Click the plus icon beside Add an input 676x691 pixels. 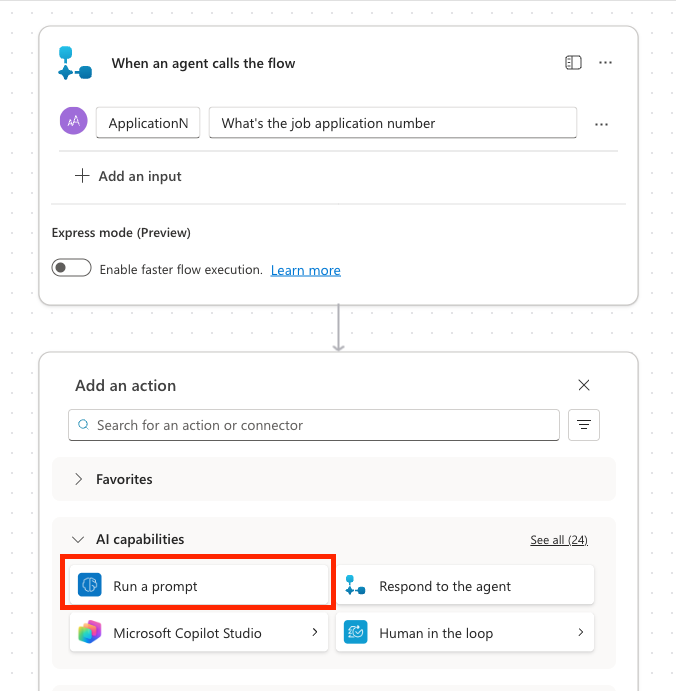coord(82,176)
